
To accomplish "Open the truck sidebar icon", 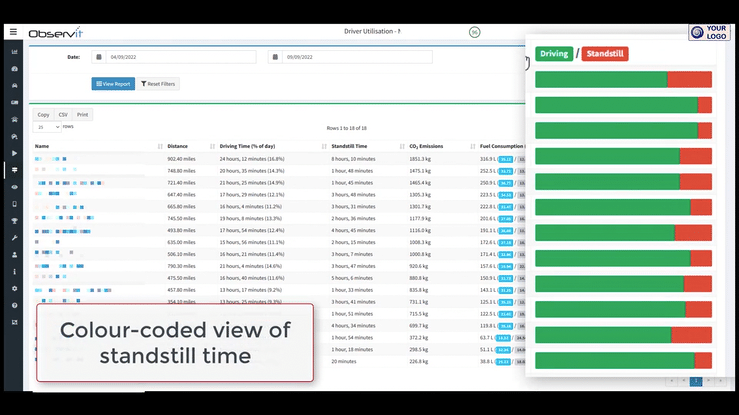I will click(x=15, y=102).
